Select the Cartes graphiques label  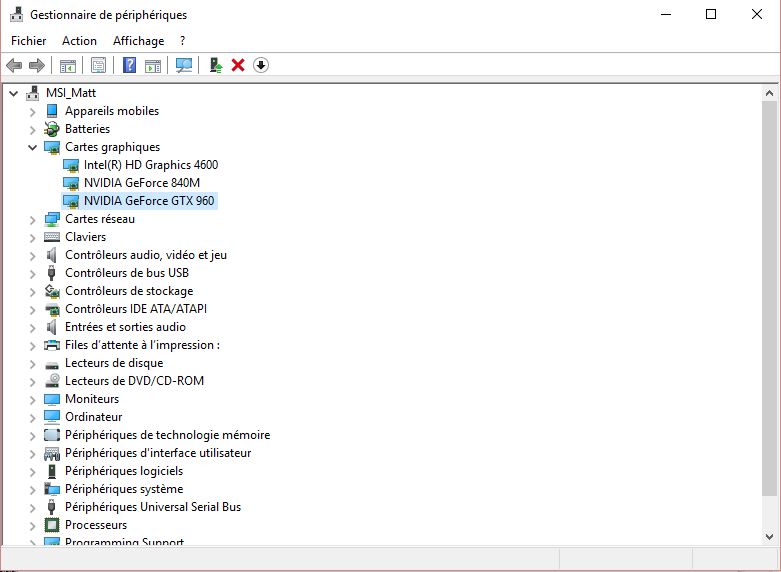click(x=113, y=147)
